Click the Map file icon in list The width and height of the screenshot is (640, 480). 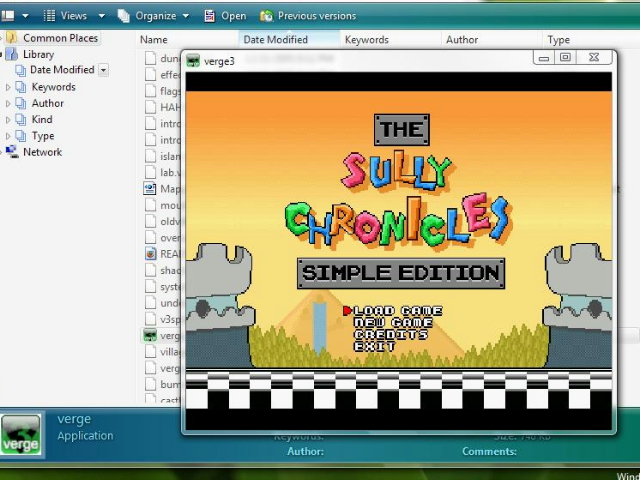pos(150,189)
